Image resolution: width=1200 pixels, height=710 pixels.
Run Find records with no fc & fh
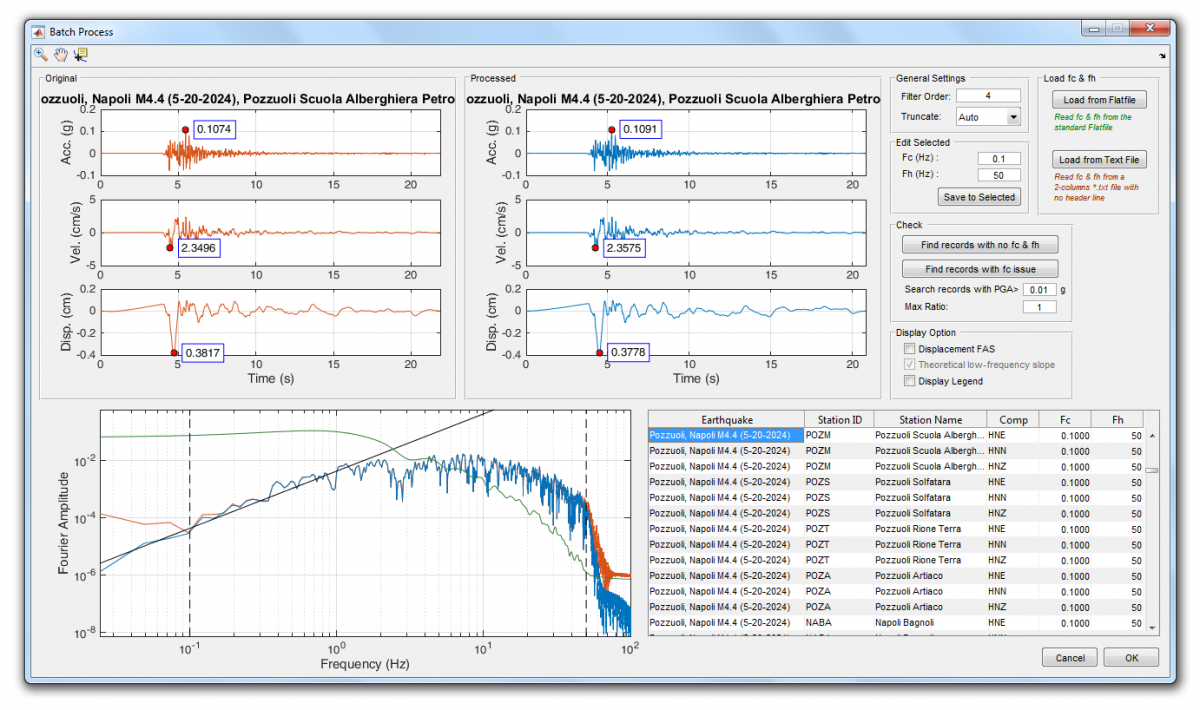pyautogui.click(x=979, y=245)
